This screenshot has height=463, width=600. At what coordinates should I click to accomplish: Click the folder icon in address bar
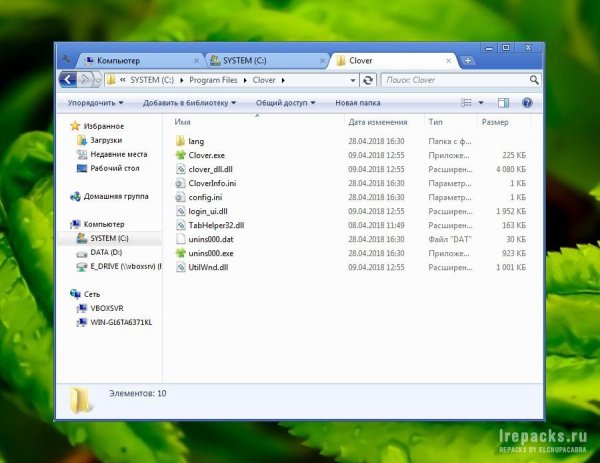point(111,80)
